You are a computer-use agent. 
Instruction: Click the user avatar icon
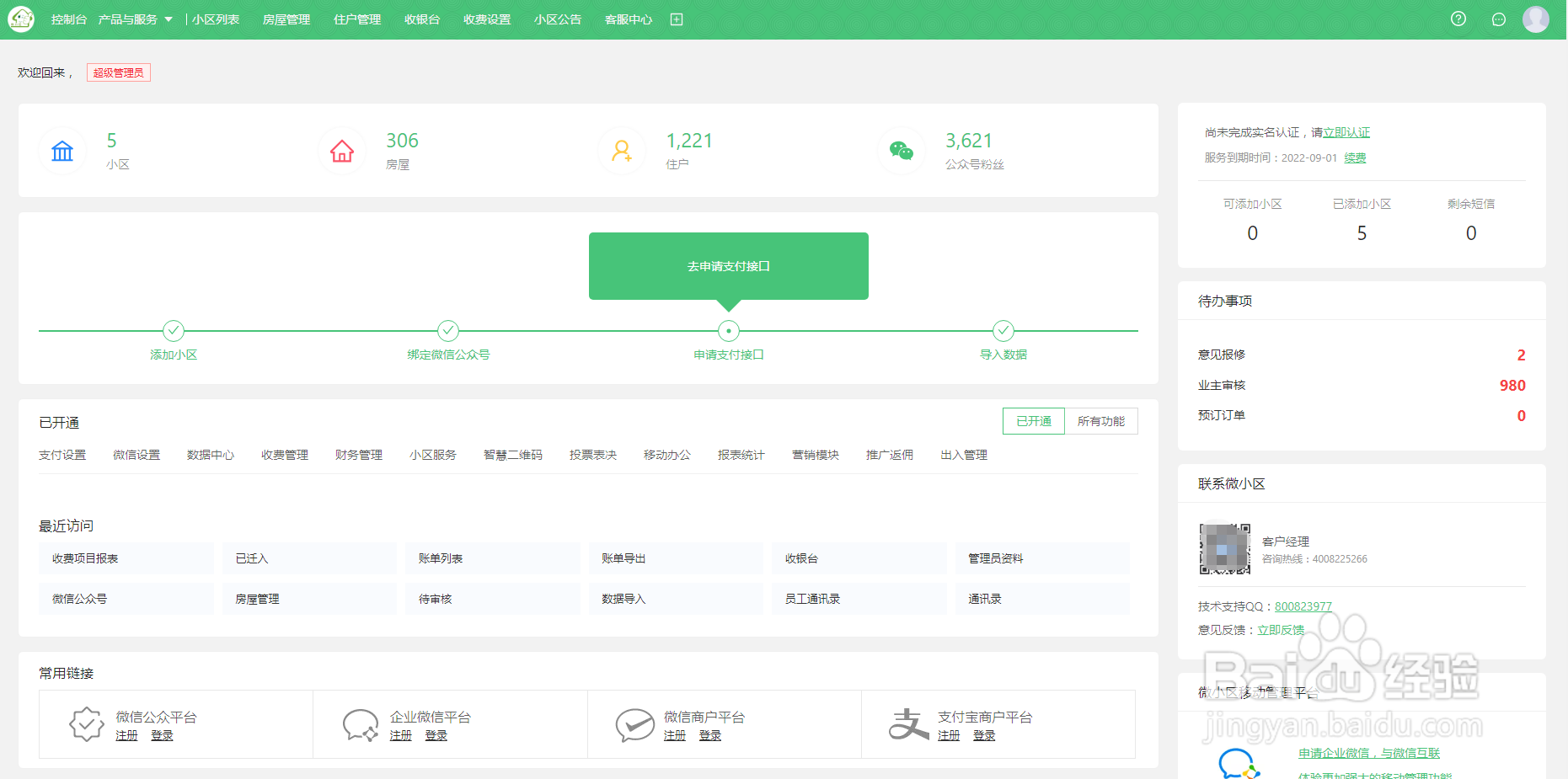click(x=1536, y=19)
